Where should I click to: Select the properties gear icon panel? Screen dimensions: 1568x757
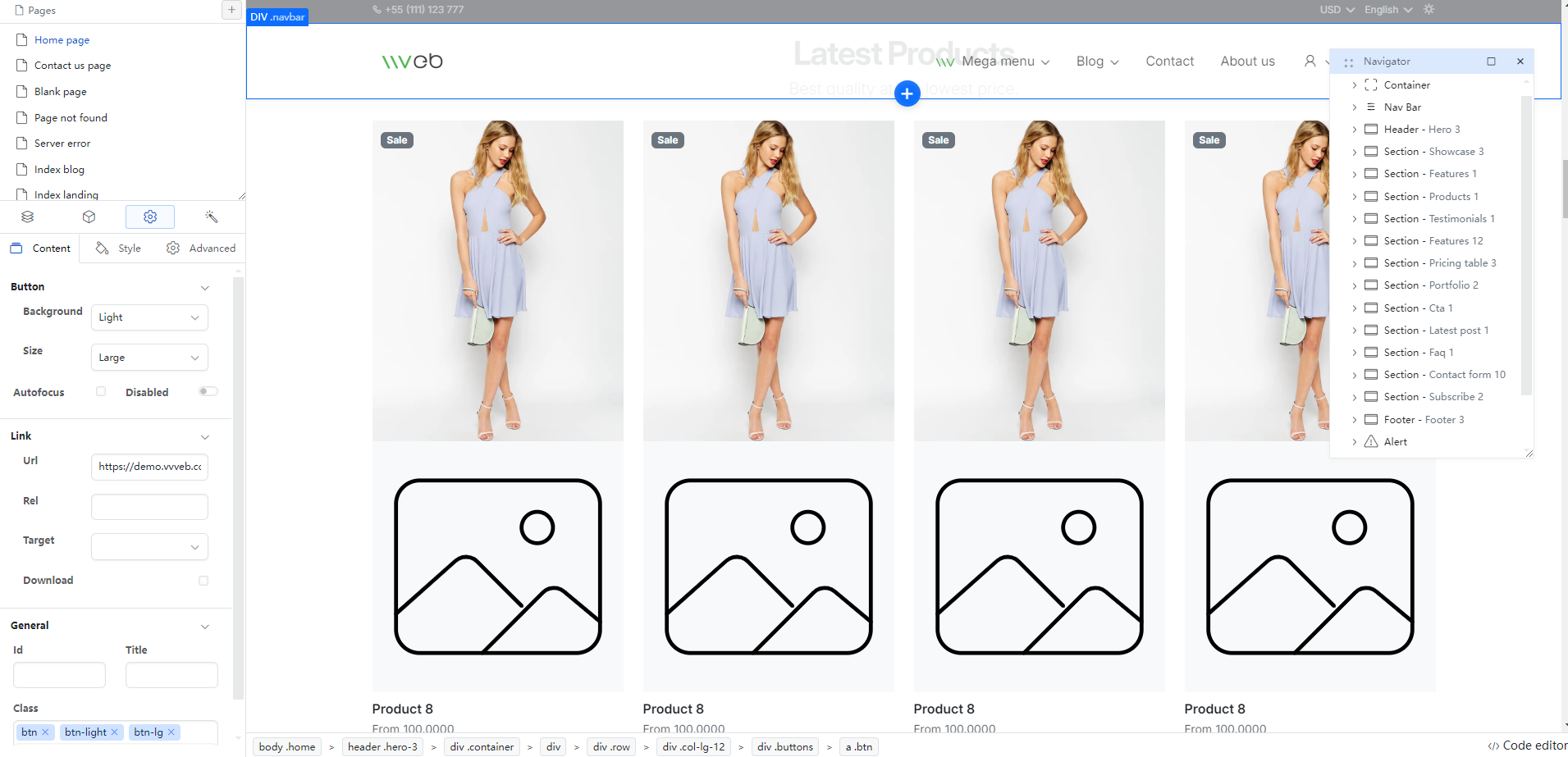click(150, 217)
